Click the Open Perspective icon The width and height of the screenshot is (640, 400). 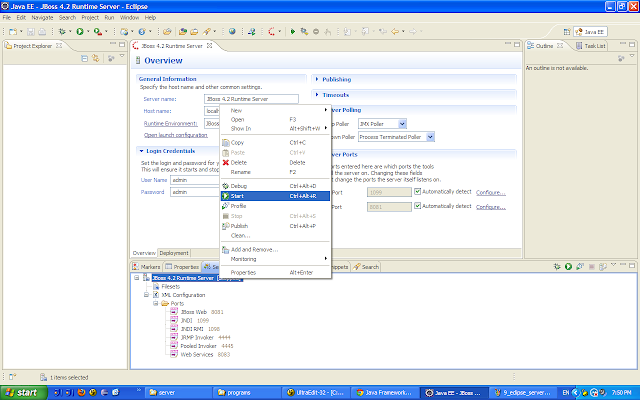tap(567, 31)
